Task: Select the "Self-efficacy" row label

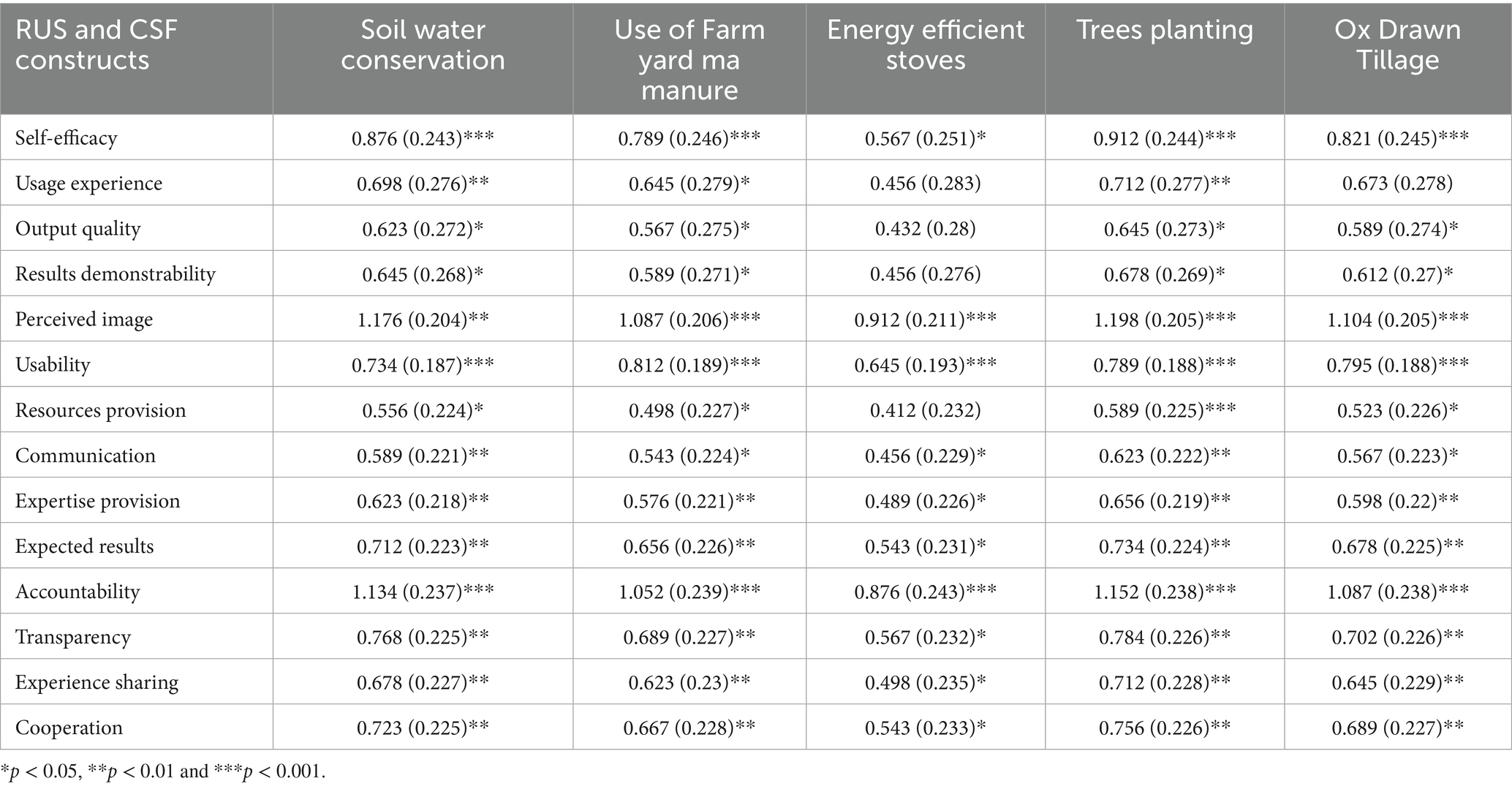Action: [x=67, y=137]
